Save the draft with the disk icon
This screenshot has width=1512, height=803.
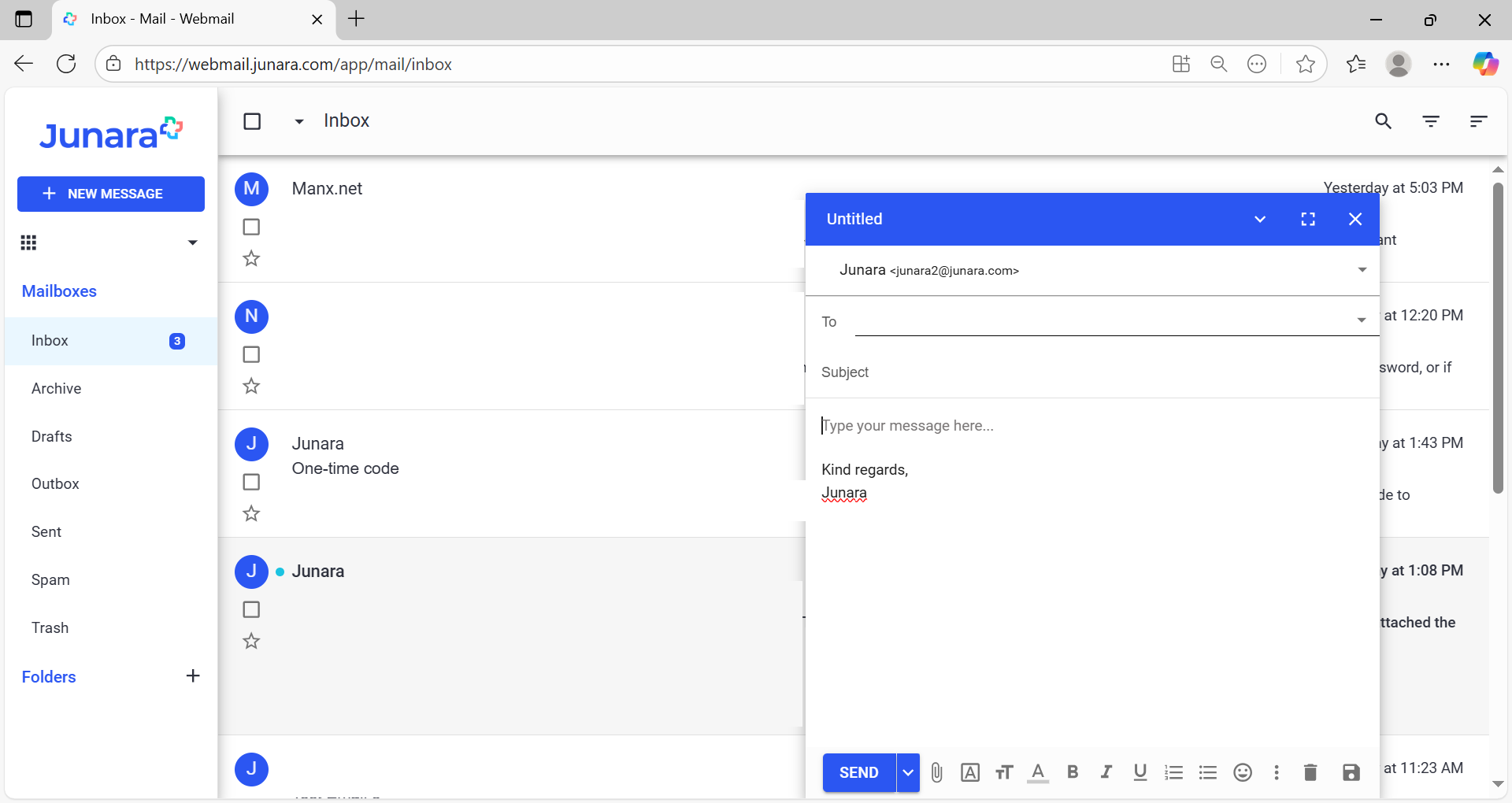coord(1351,772)
